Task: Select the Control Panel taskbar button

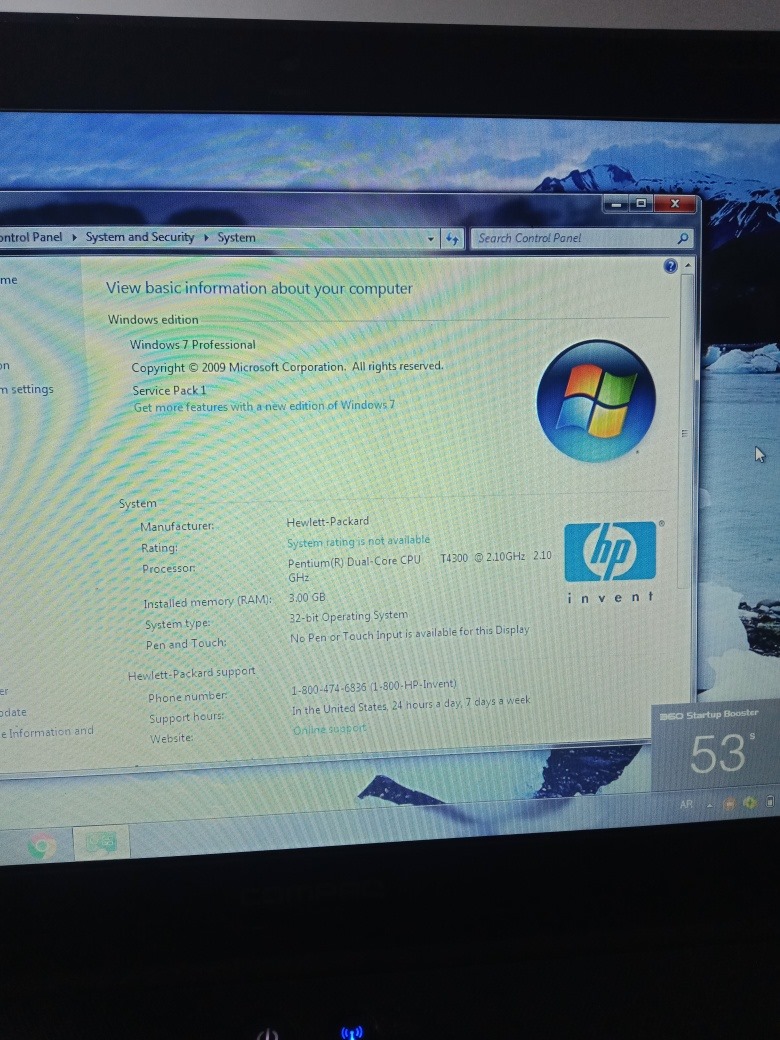Action: [101, 843]
